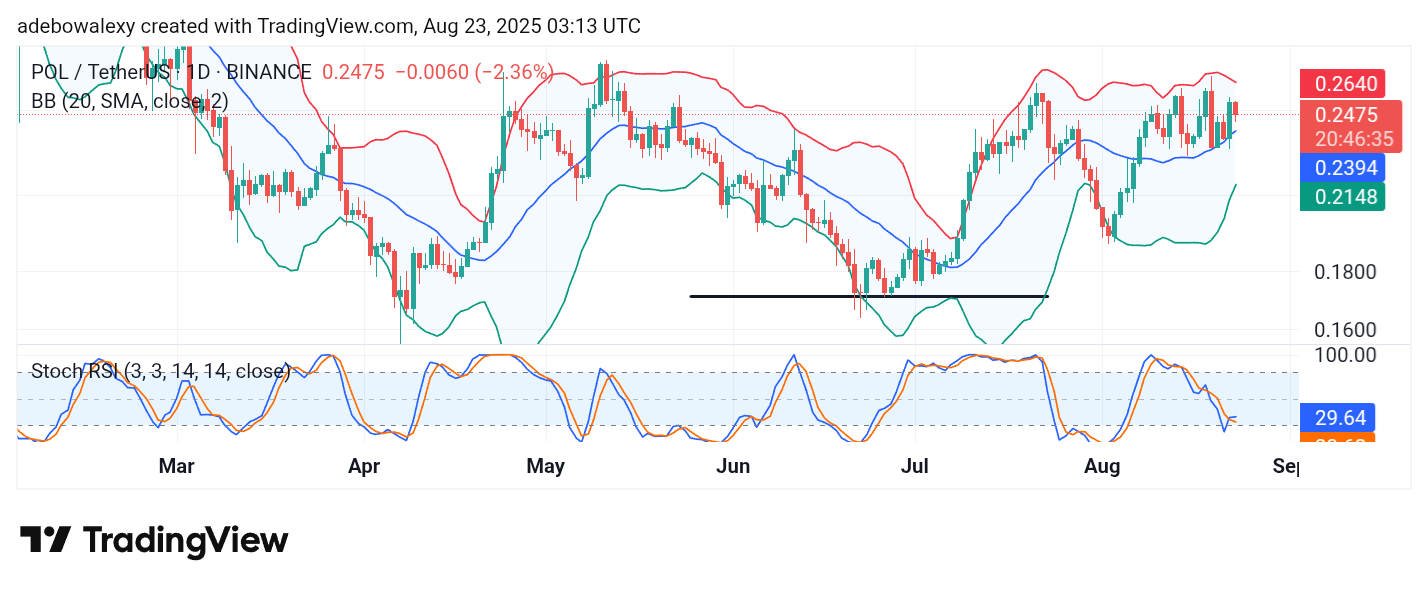Click the Jun date axis label

[733, 466]
